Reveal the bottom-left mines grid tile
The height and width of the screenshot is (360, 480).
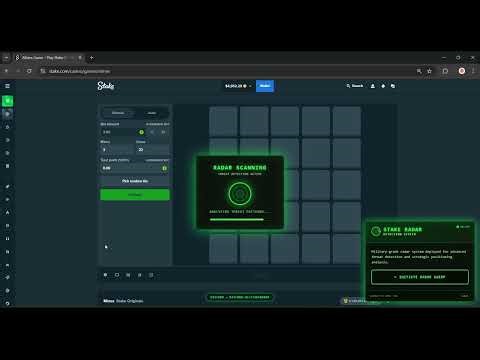[223, 249]
